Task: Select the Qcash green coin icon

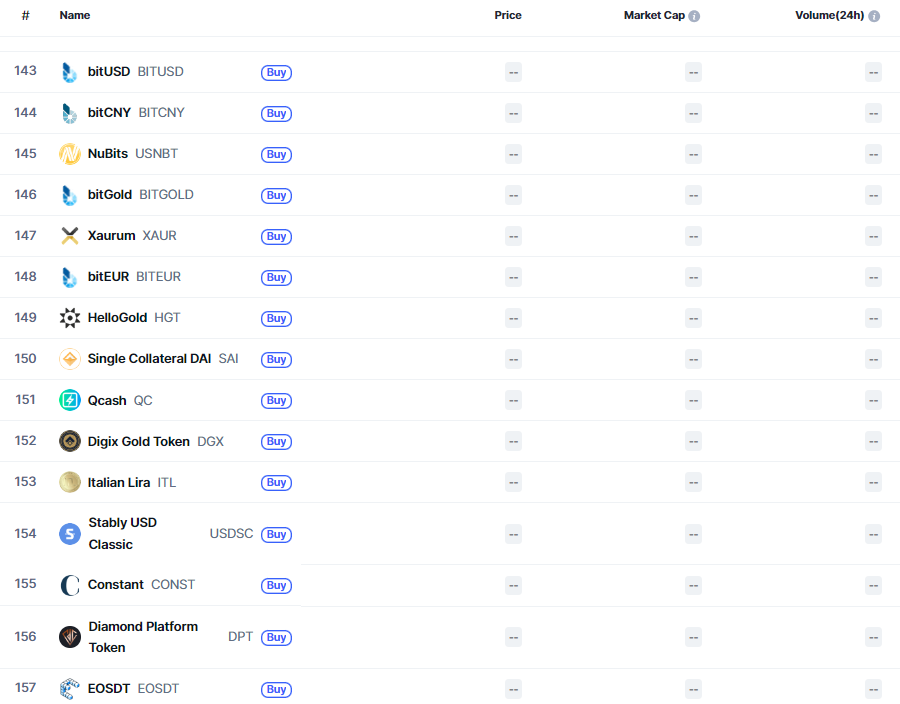Action: coord(69,399)
